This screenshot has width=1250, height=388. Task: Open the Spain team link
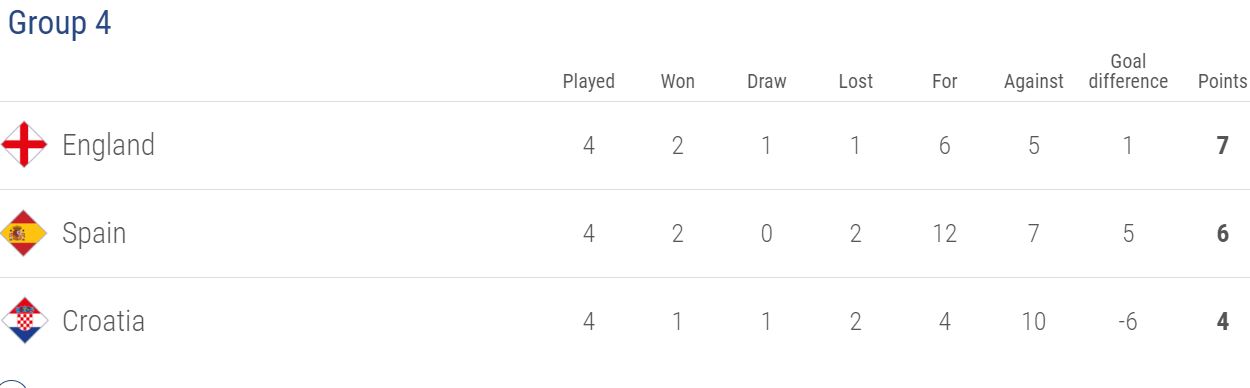click(94, 234)
